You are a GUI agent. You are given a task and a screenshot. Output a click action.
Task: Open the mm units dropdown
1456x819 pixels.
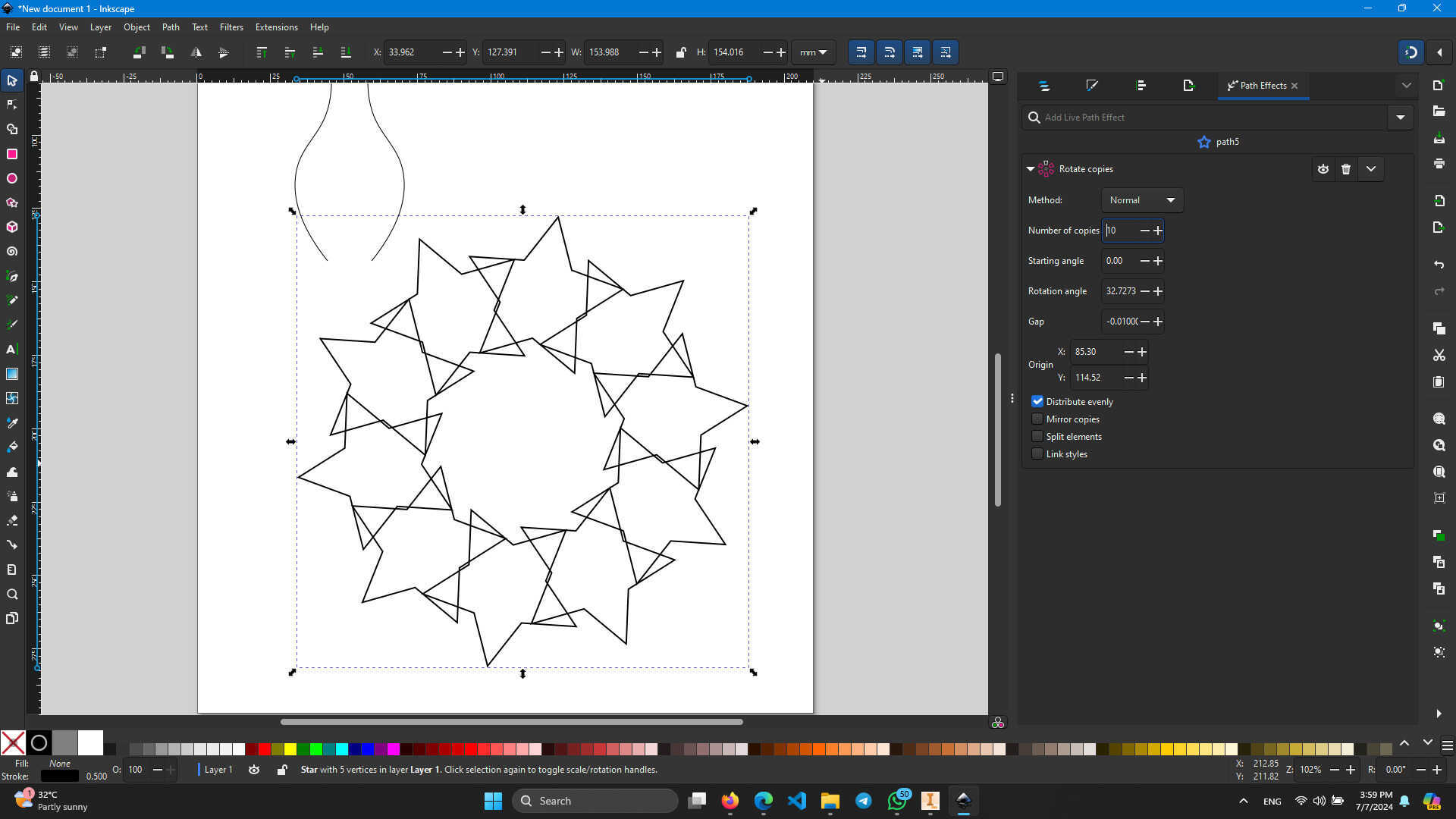pyautogui.click(x=813, y=52)
